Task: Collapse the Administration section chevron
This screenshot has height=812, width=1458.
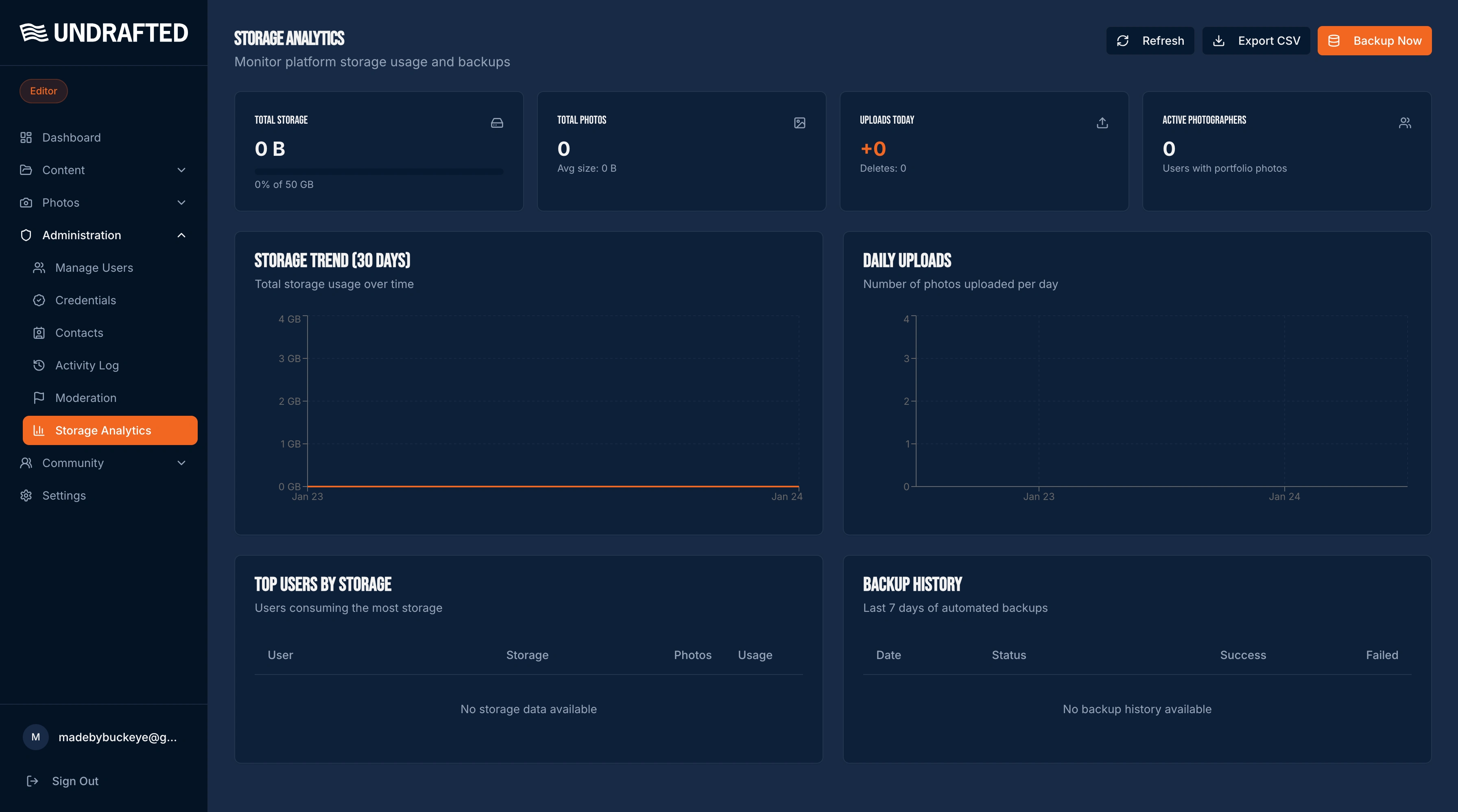Action: click(x=181, y=236)
